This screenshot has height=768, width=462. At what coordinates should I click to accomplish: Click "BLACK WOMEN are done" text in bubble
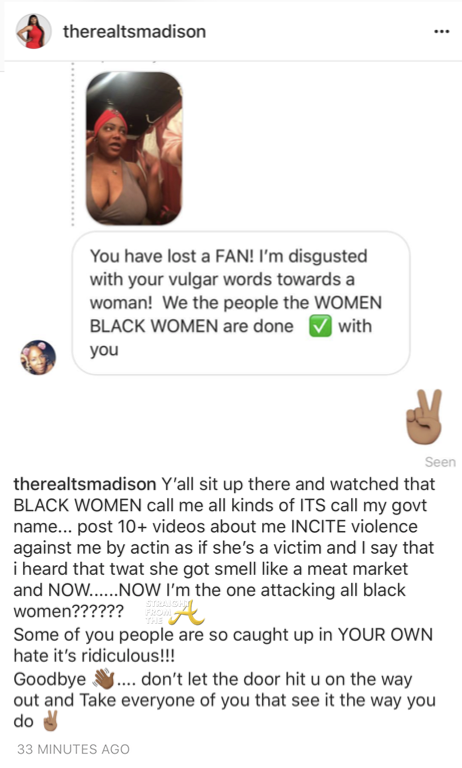tap(192, 326)
